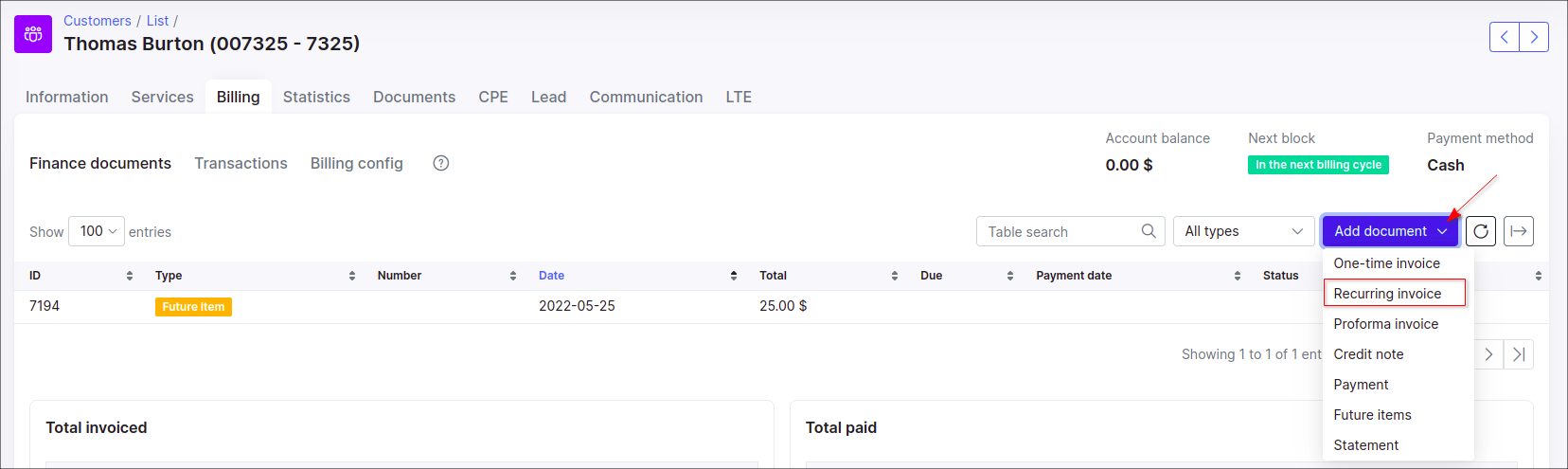The width and height of the screenshot is (1568, 469).
Task: Click the help question mark icon
Action: tap(440, 163)
